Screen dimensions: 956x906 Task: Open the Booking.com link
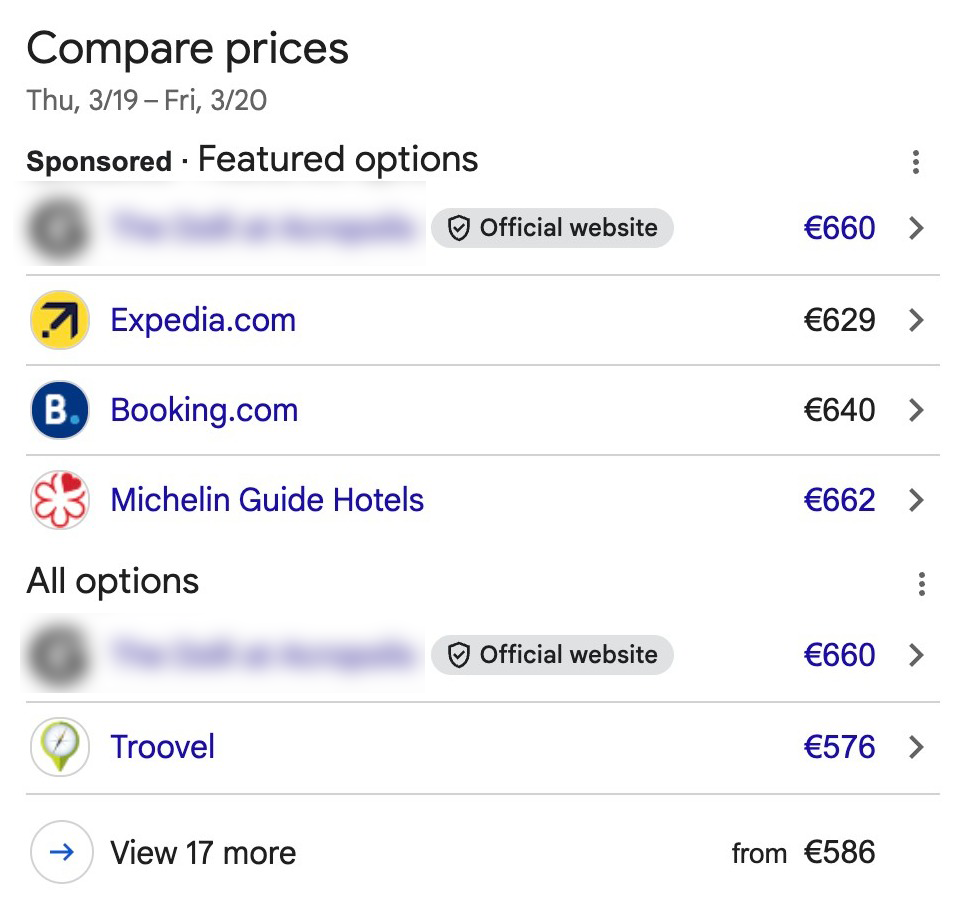click(204, 410)
